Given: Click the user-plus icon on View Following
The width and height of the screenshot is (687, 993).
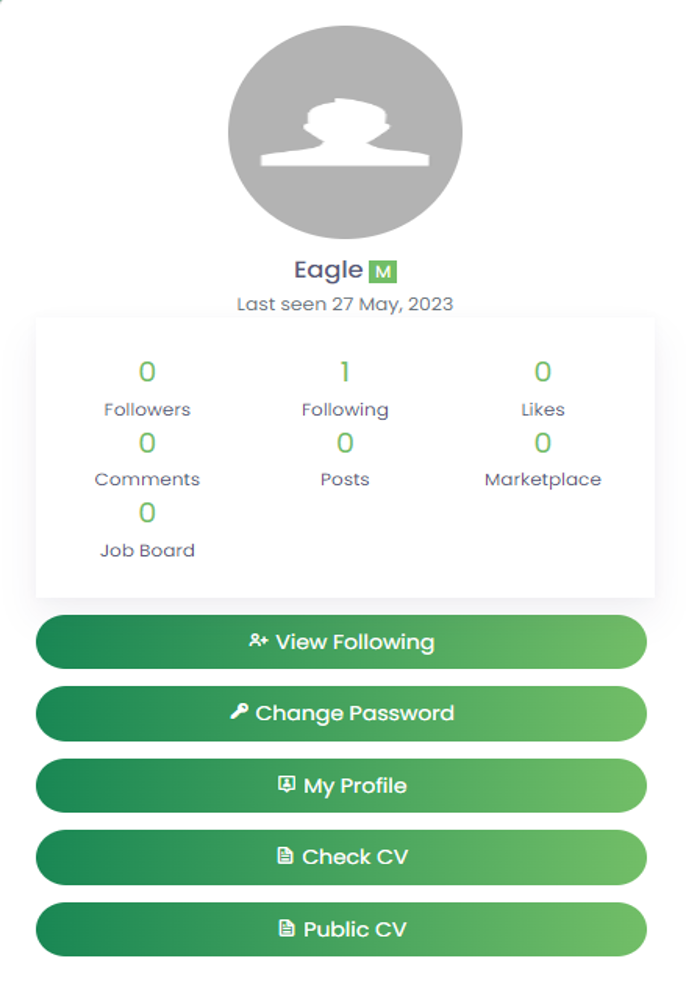Looking at the screenshot, I should click(258, 640).
